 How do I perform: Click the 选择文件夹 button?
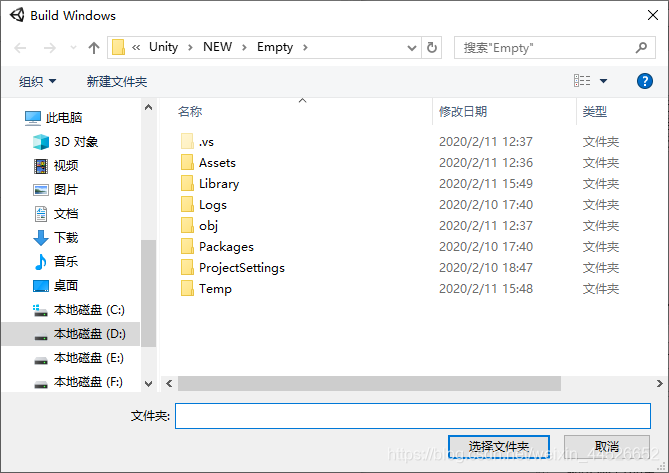click(499, 447)
